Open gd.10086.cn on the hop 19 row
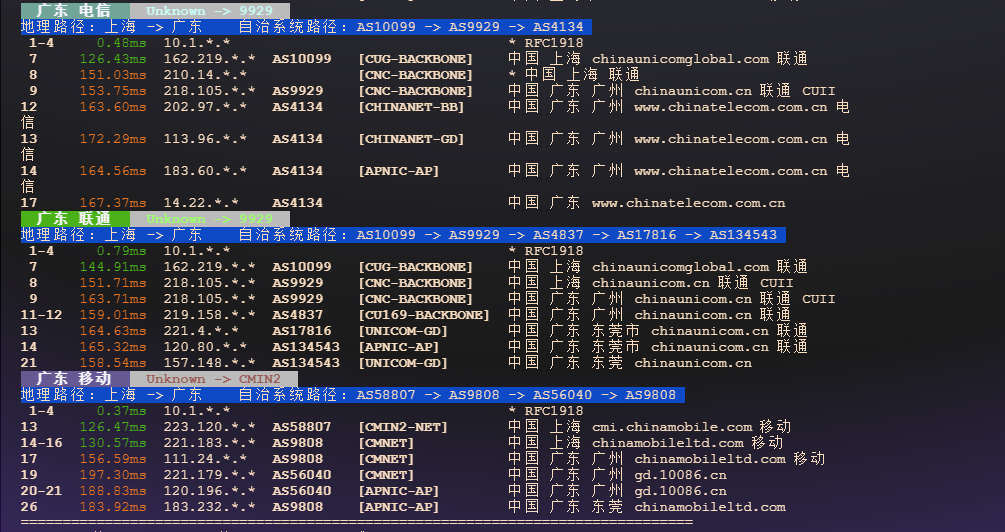Screen dimensions: 1005x532 pos(680,475)
